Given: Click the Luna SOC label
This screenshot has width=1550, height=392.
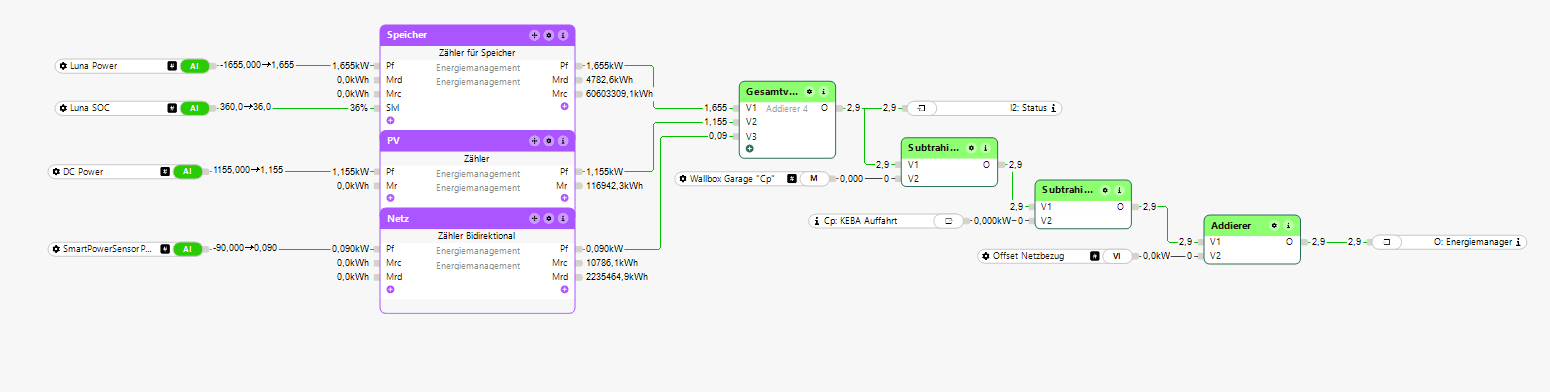Looking at the screenshot, I should 90,107.
